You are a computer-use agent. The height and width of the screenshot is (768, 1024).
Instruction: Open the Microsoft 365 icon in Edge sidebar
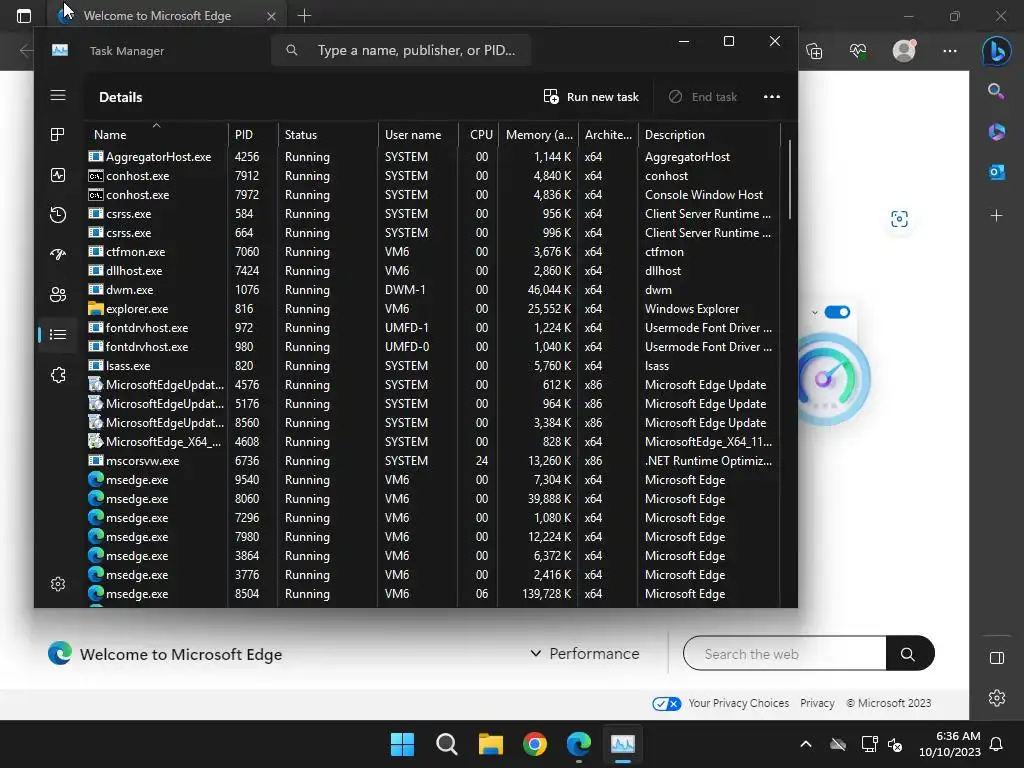point(996,132)
